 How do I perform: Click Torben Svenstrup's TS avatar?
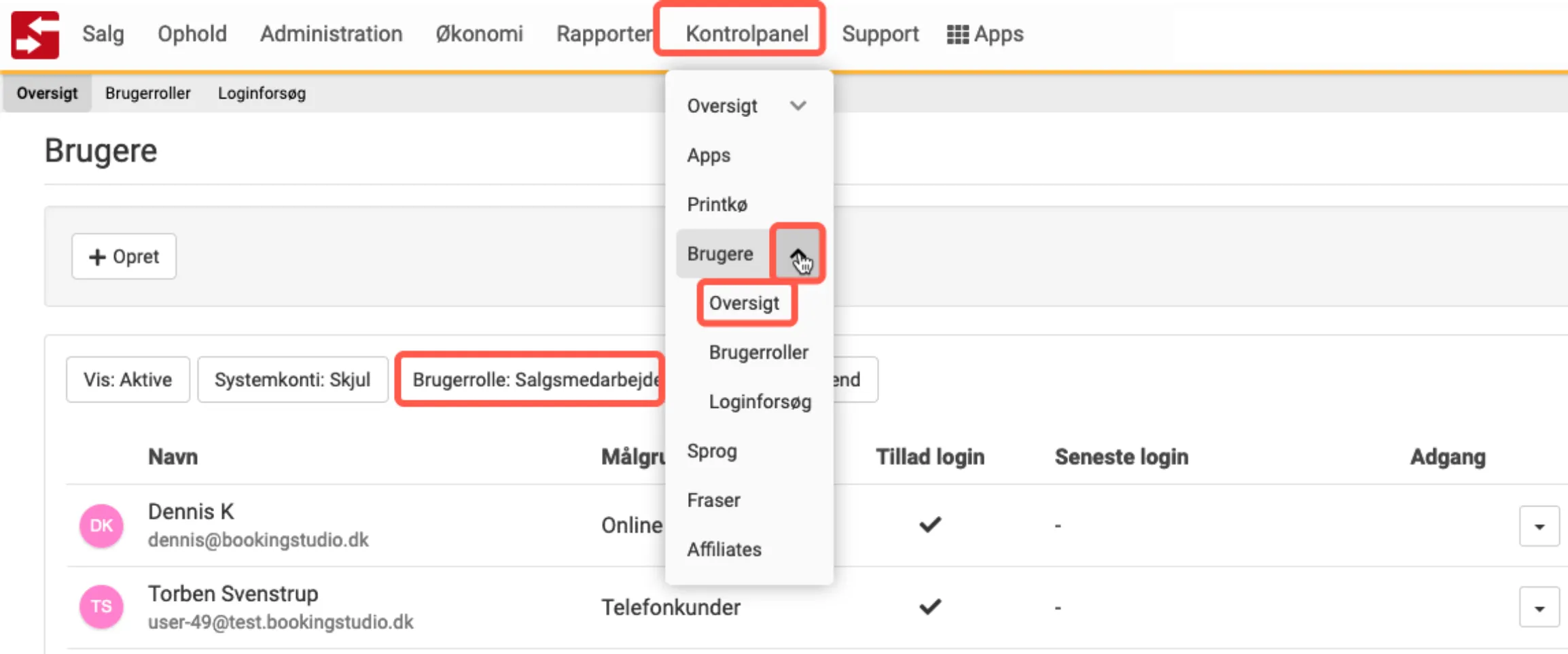pyautogui.click(x=101, y=606)
